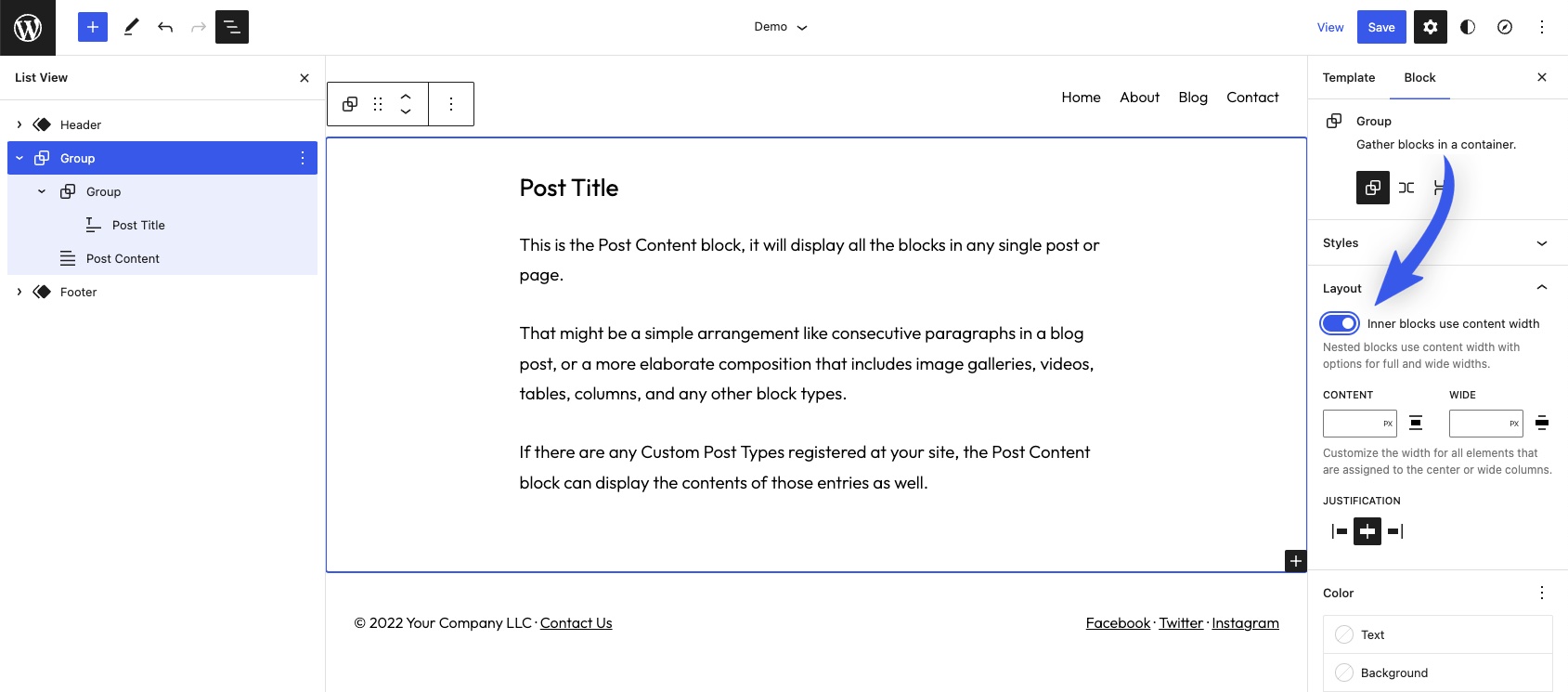Viewport: 1568px width, 692px height.
Task: Open the Demo template dropdown
Action: tap(780, 28)
